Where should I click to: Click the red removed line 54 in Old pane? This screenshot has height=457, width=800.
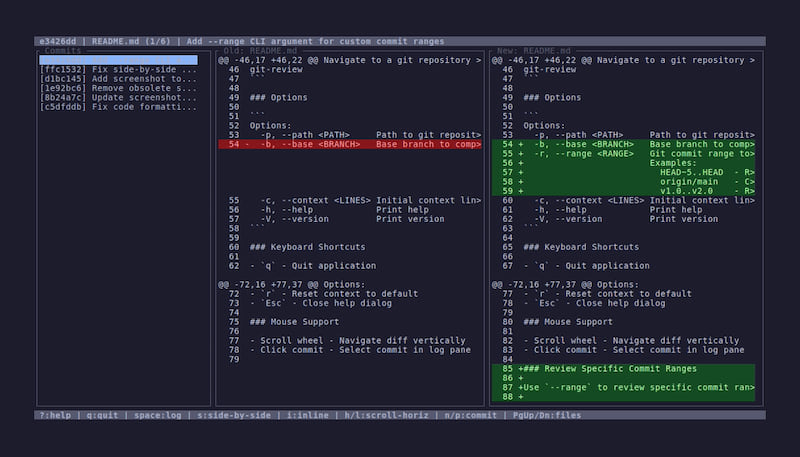coord(350,144)
